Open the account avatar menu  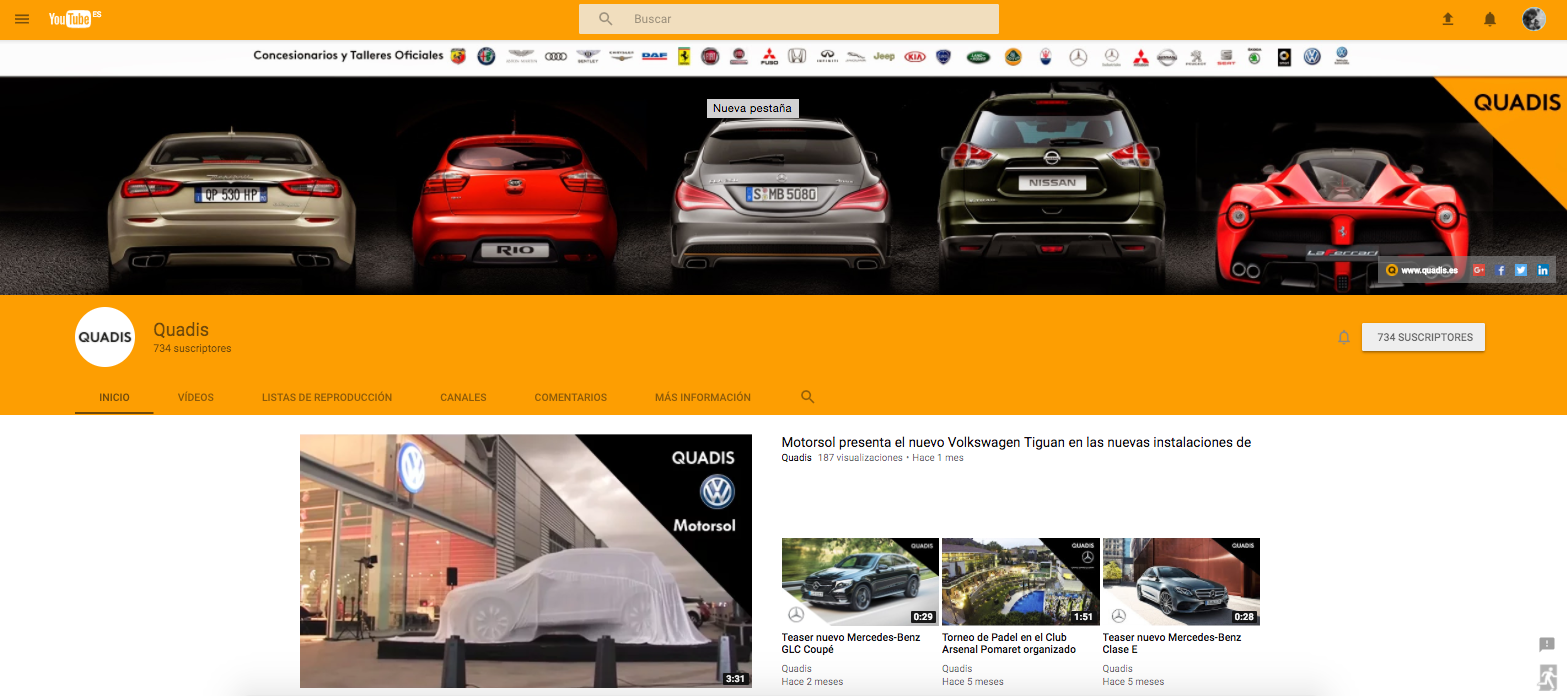point(1533,19)
